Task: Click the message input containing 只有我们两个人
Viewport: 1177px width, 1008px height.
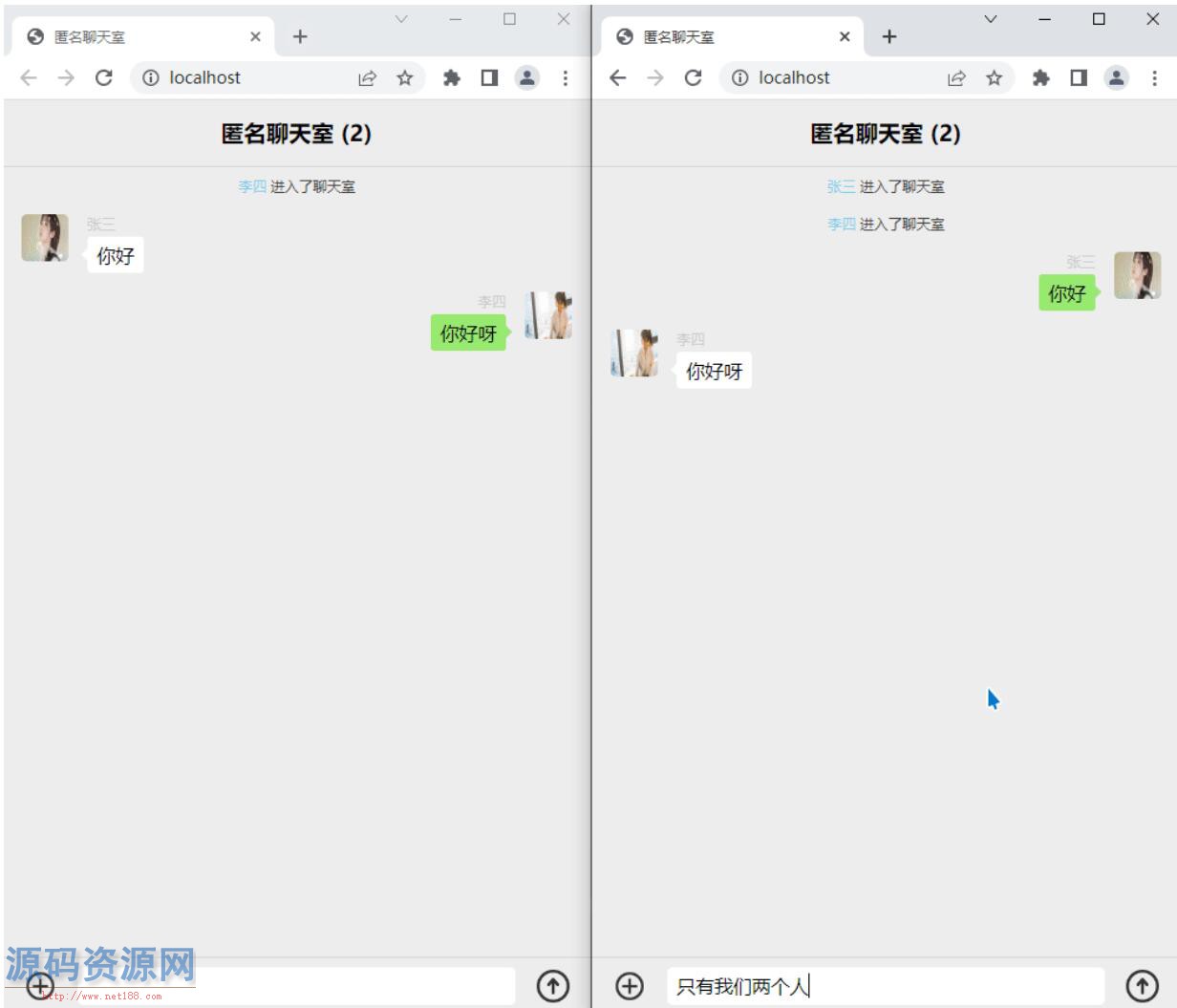Action: tap(884, 985)
